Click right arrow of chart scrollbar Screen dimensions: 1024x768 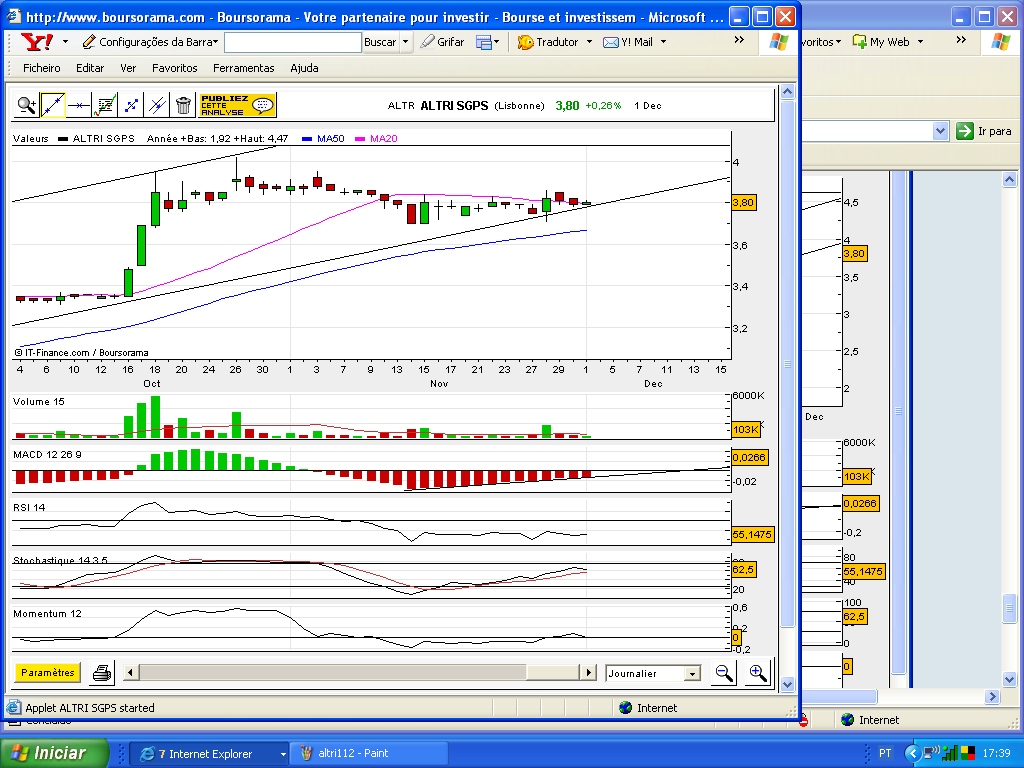pos(588,673)
